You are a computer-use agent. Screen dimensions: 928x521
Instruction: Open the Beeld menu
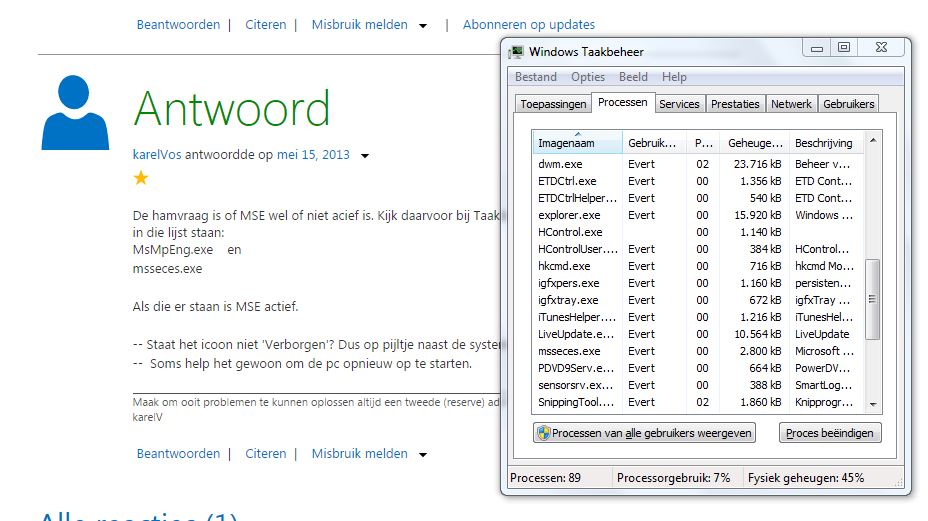pos(633,77)
